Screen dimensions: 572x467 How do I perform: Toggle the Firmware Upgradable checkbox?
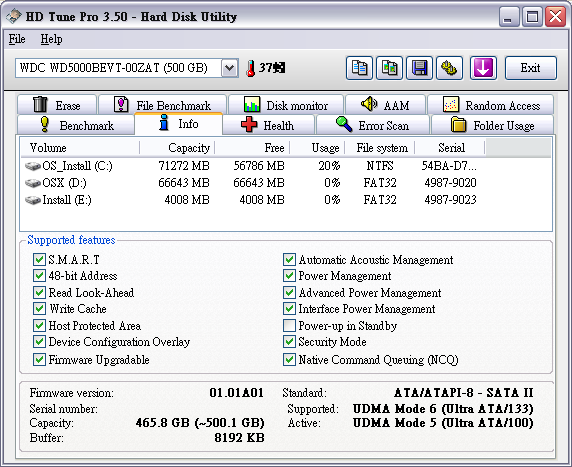tap(39, 359)
